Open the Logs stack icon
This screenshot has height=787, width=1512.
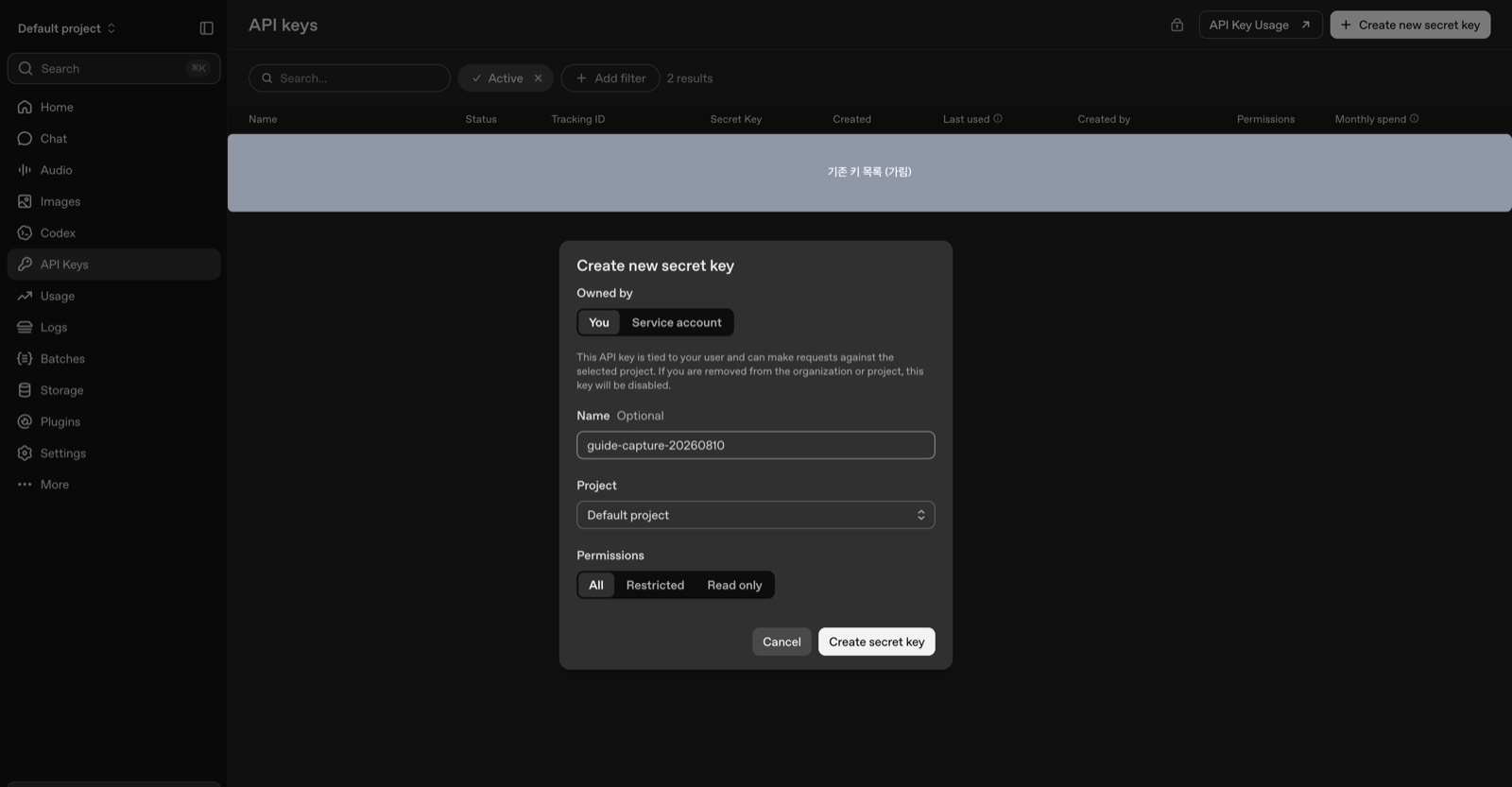pos(25,327)
